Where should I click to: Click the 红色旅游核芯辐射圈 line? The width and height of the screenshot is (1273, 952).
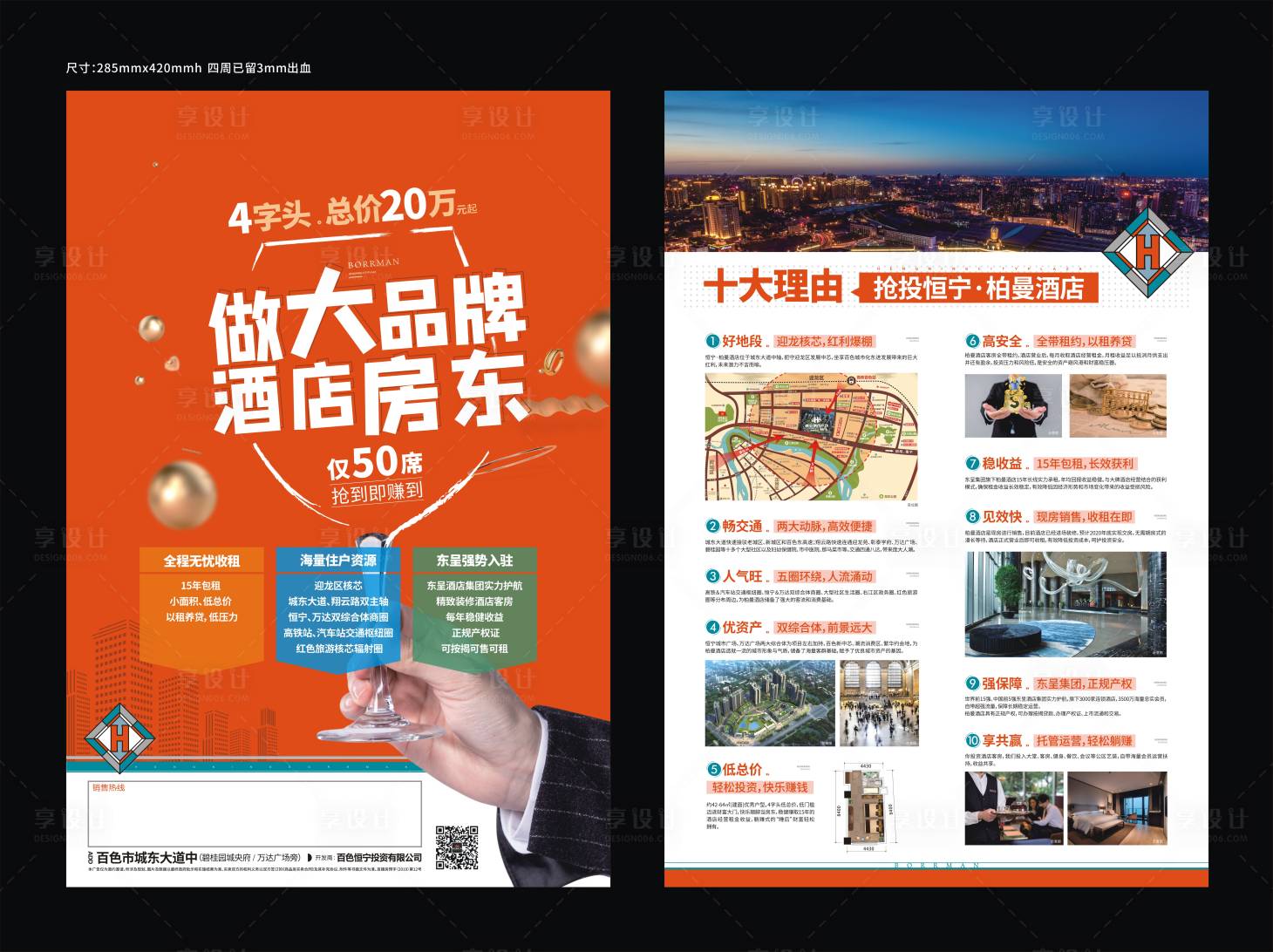pyautogui.click(x=338, y=649)
